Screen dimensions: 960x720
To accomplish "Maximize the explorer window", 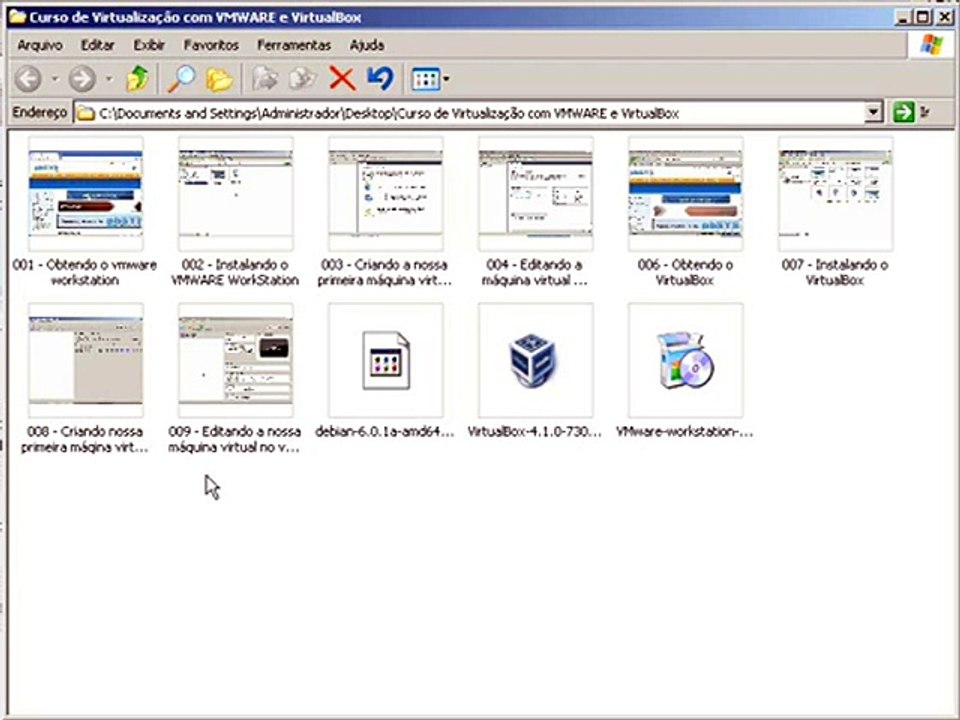I will click(923, 17).
